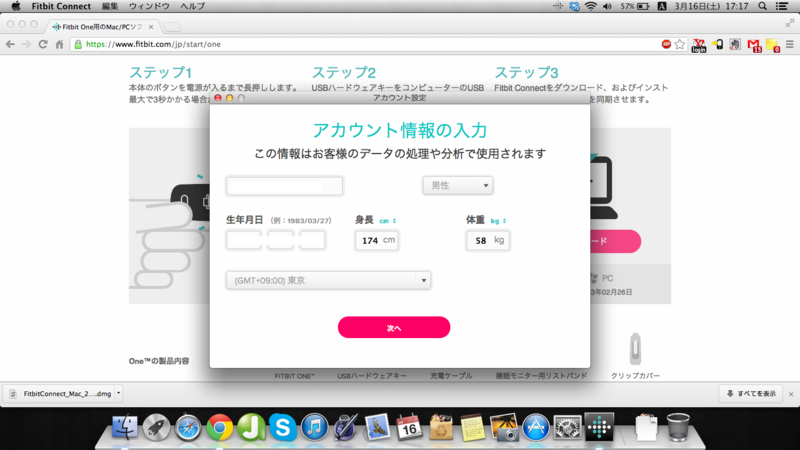Reload the Fitbit page
The width and height of the screenshot is (800, 450).
click(x=43, y=44)
